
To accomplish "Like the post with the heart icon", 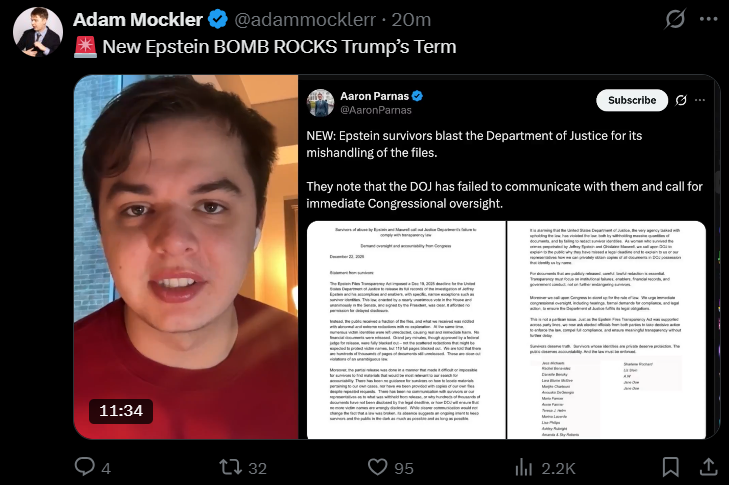I will [378, 467].
